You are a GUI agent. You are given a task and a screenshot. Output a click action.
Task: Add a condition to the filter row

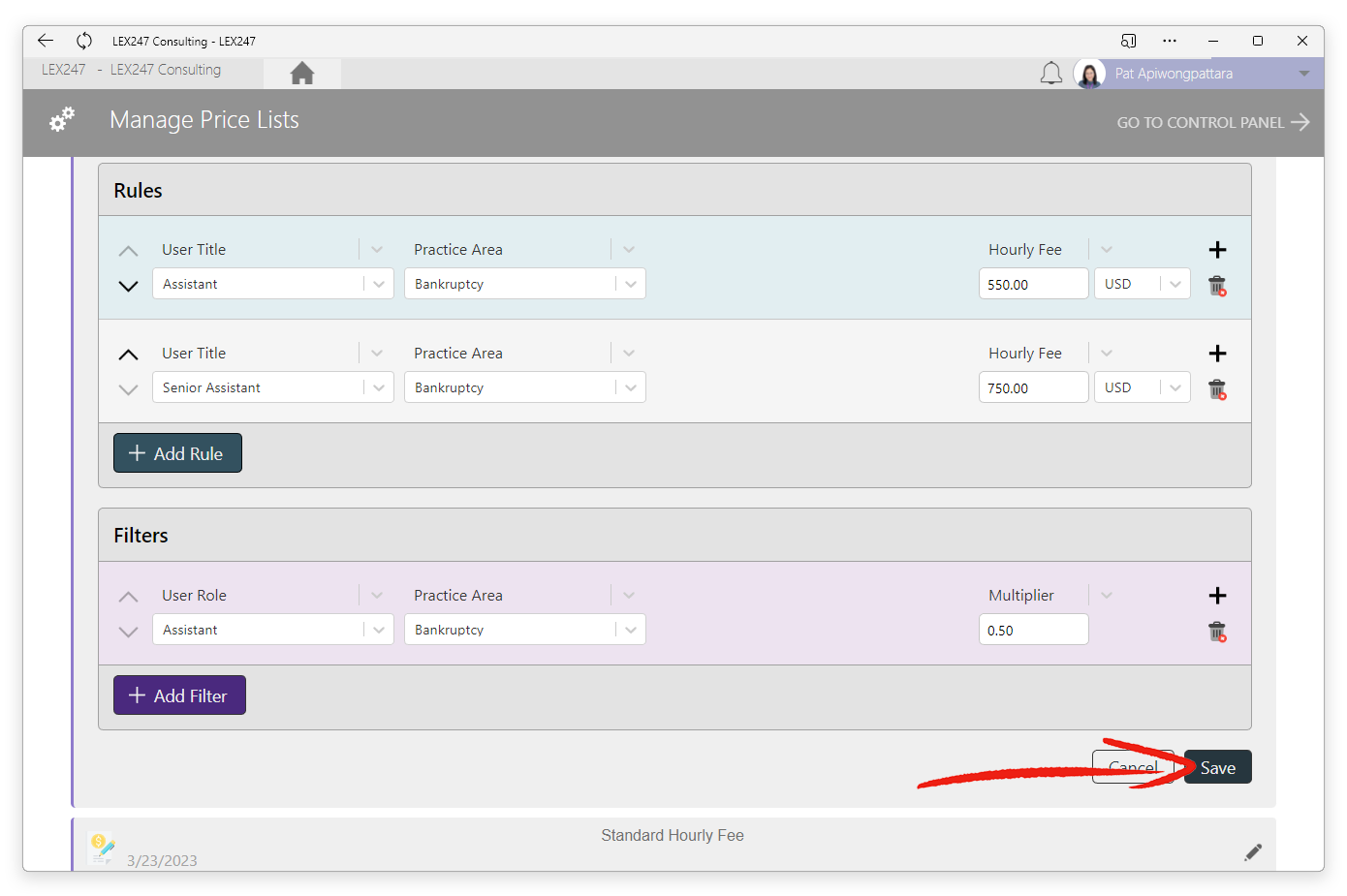[1218, 596]
